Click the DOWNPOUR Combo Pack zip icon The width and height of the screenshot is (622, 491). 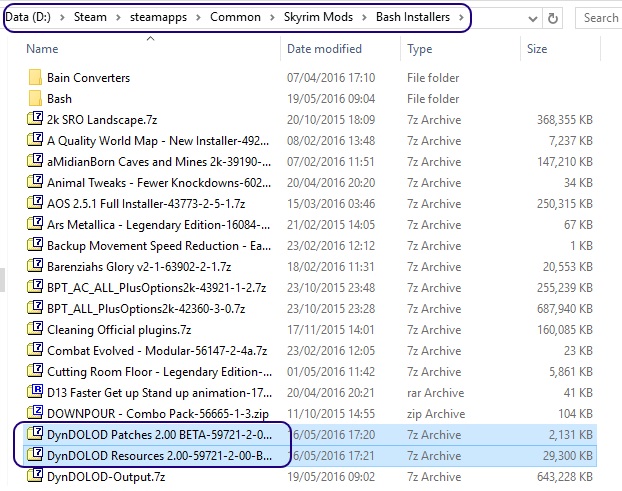pyautogui.click(x=35, y=413)
